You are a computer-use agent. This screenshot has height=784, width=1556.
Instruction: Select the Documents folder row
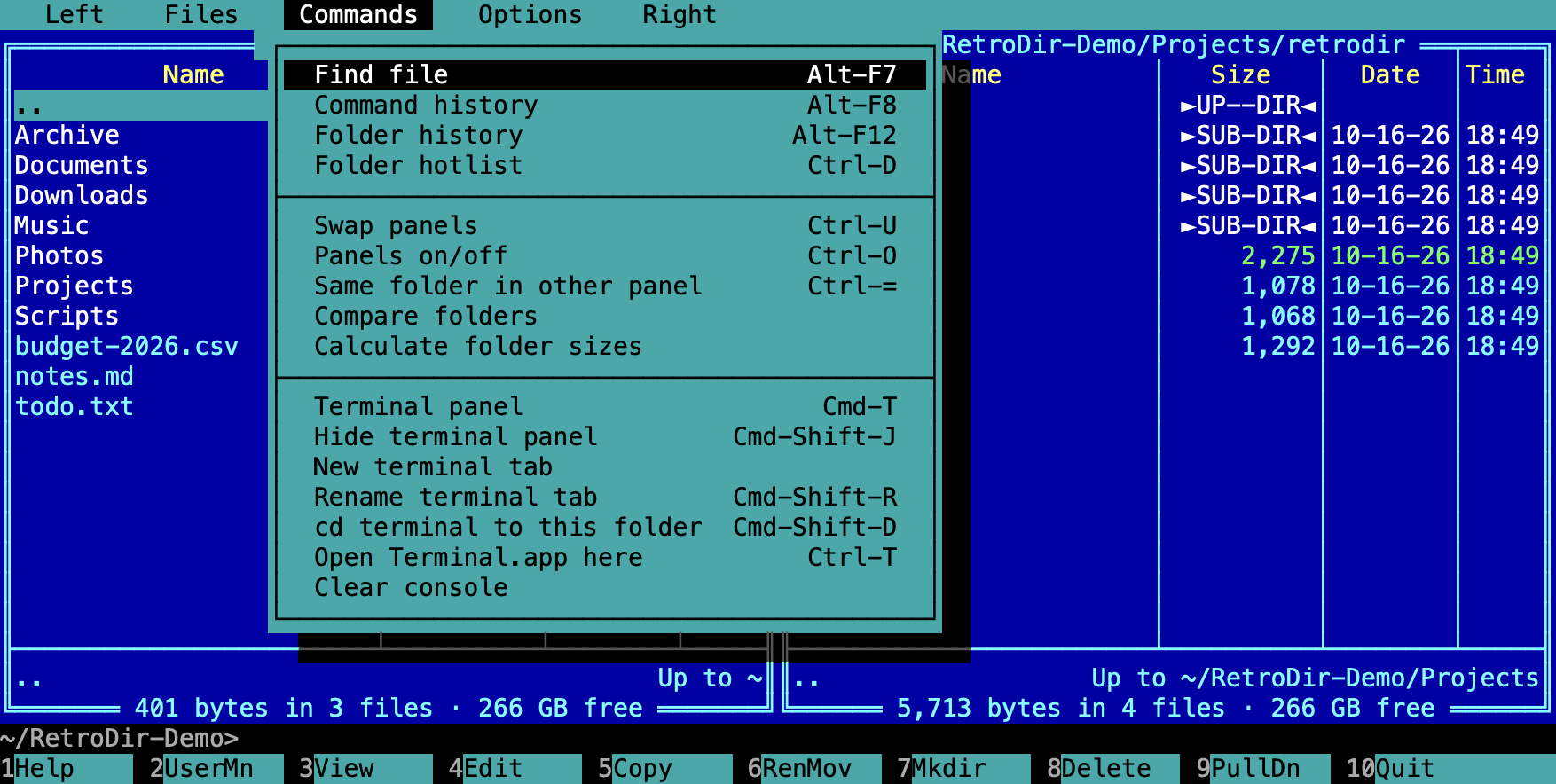pyautogui.click(x=141, y=166)
